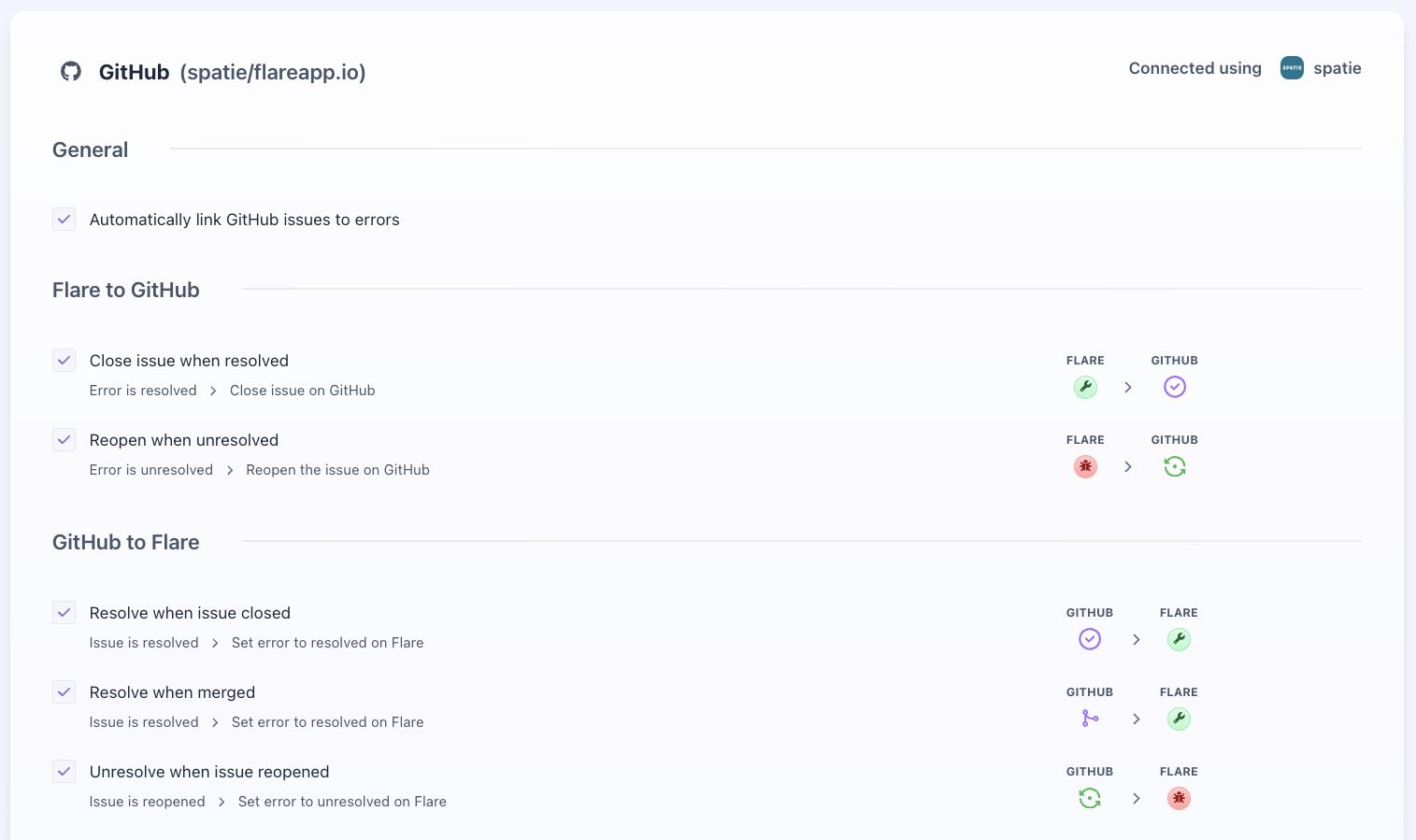Click Flare wrench icon in Resolve when issue closed row
1416x840 pixels.
click(1179, 639)
